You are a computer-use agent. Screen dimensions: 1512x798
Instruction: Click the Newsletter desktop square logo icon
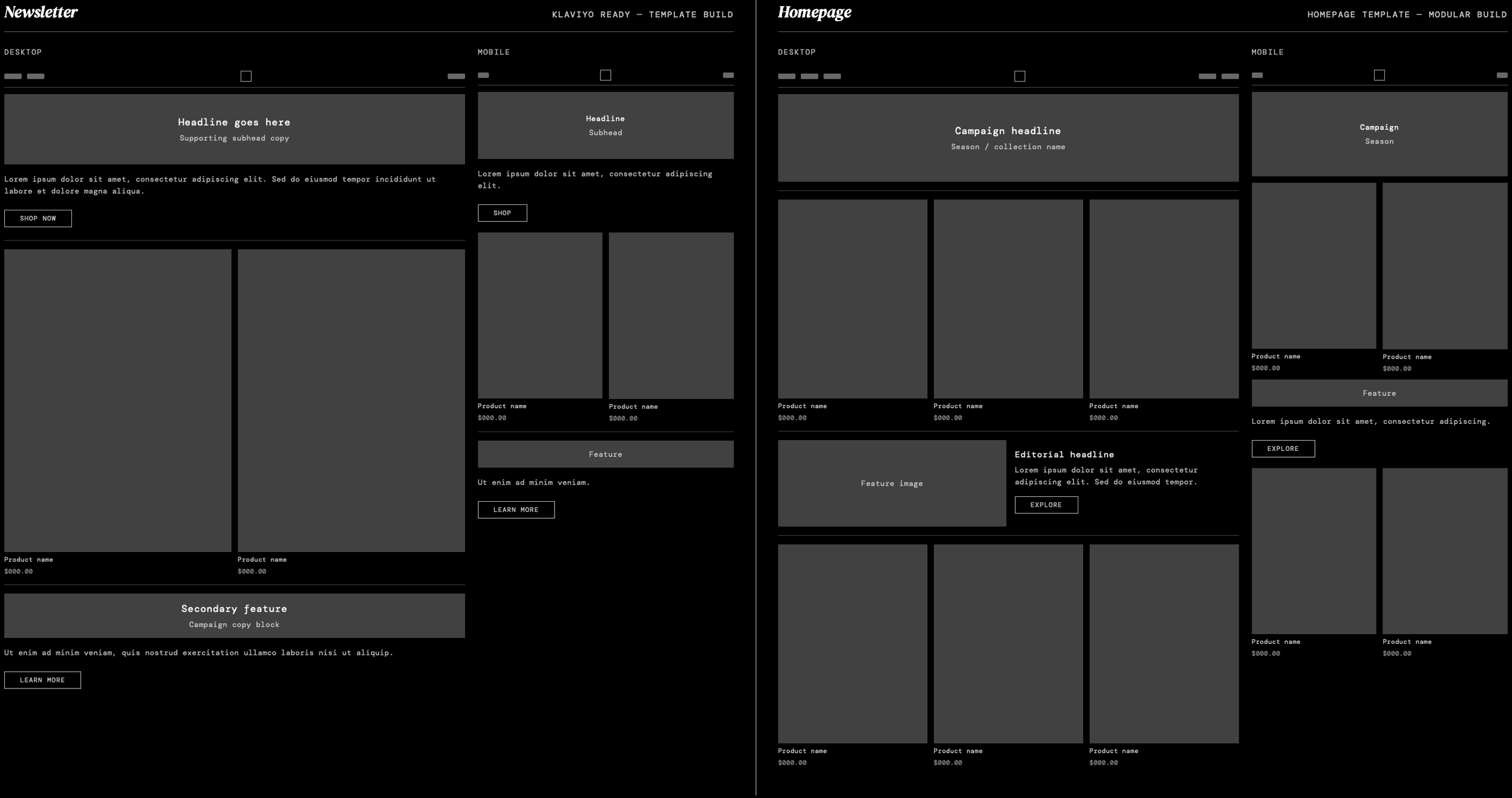[246, 76]
